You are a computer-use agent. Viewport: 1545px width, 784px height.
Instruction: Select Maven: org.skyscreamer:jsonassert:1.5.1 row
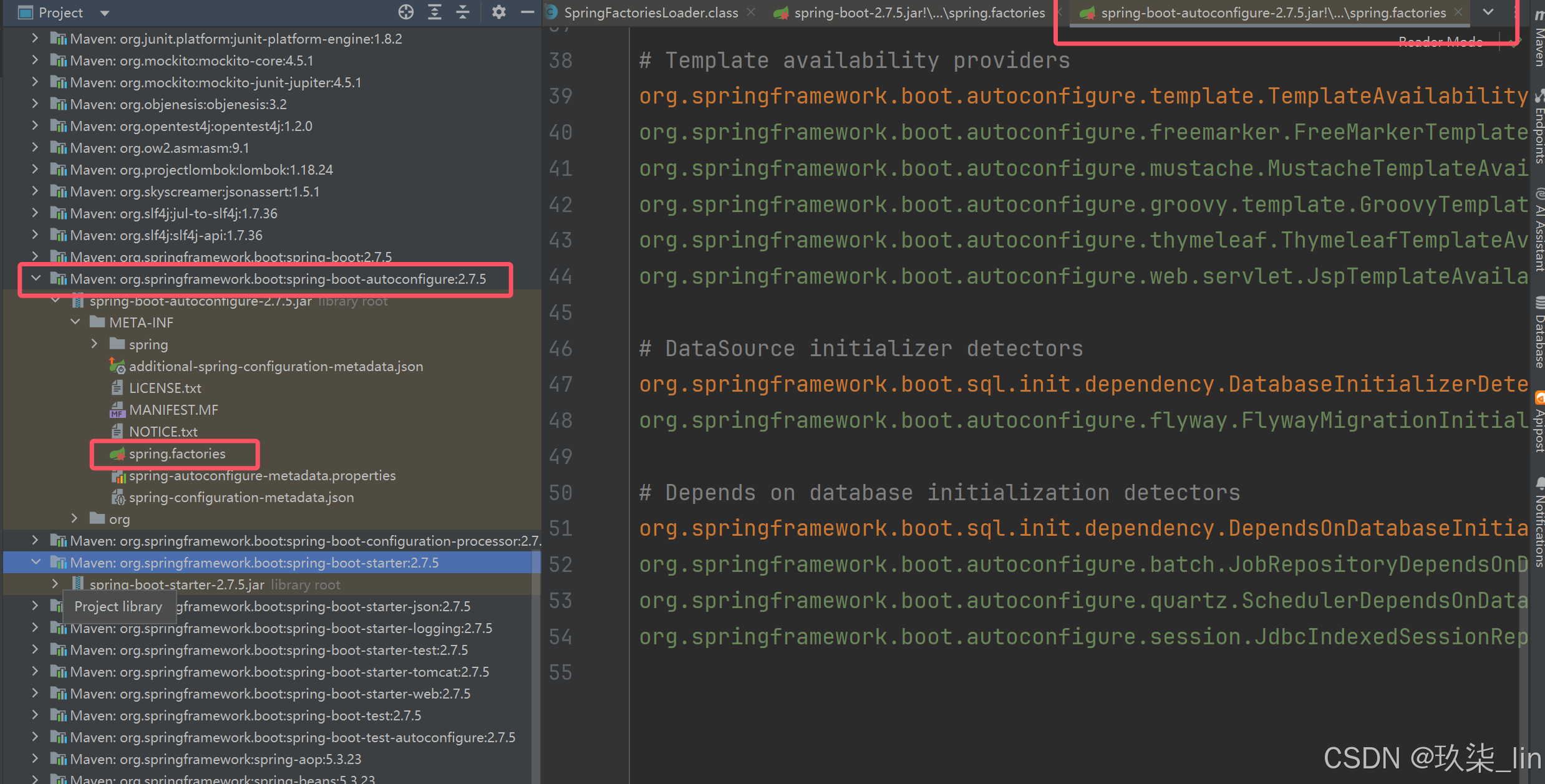tap(272, 191)
